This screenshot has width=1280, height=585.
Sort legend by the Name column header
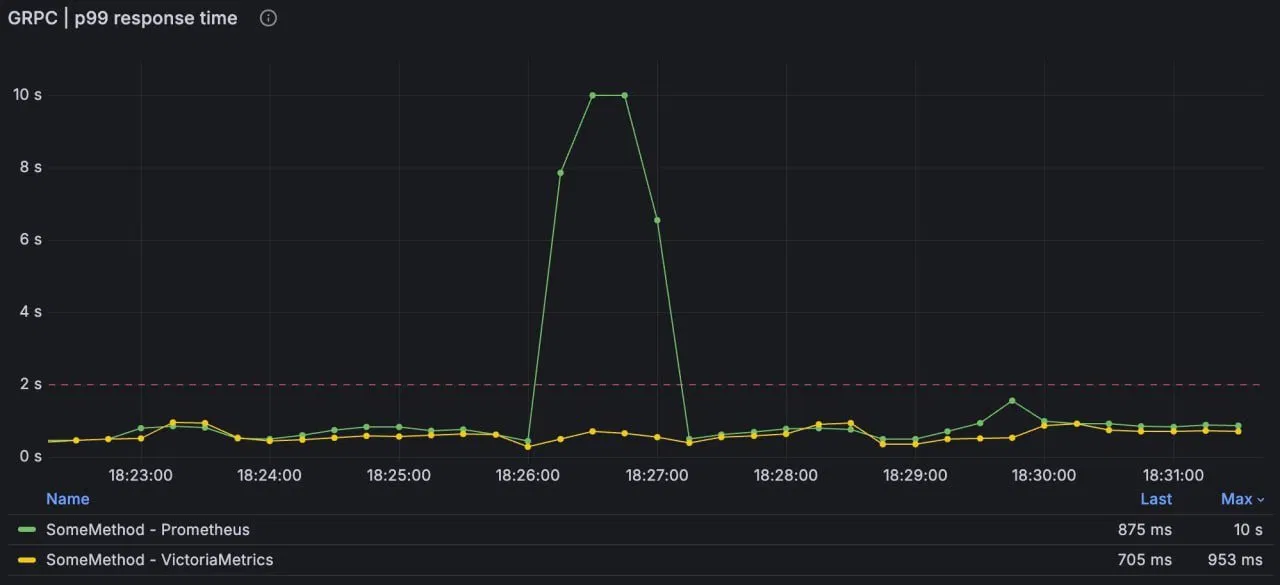click(68, 499)
